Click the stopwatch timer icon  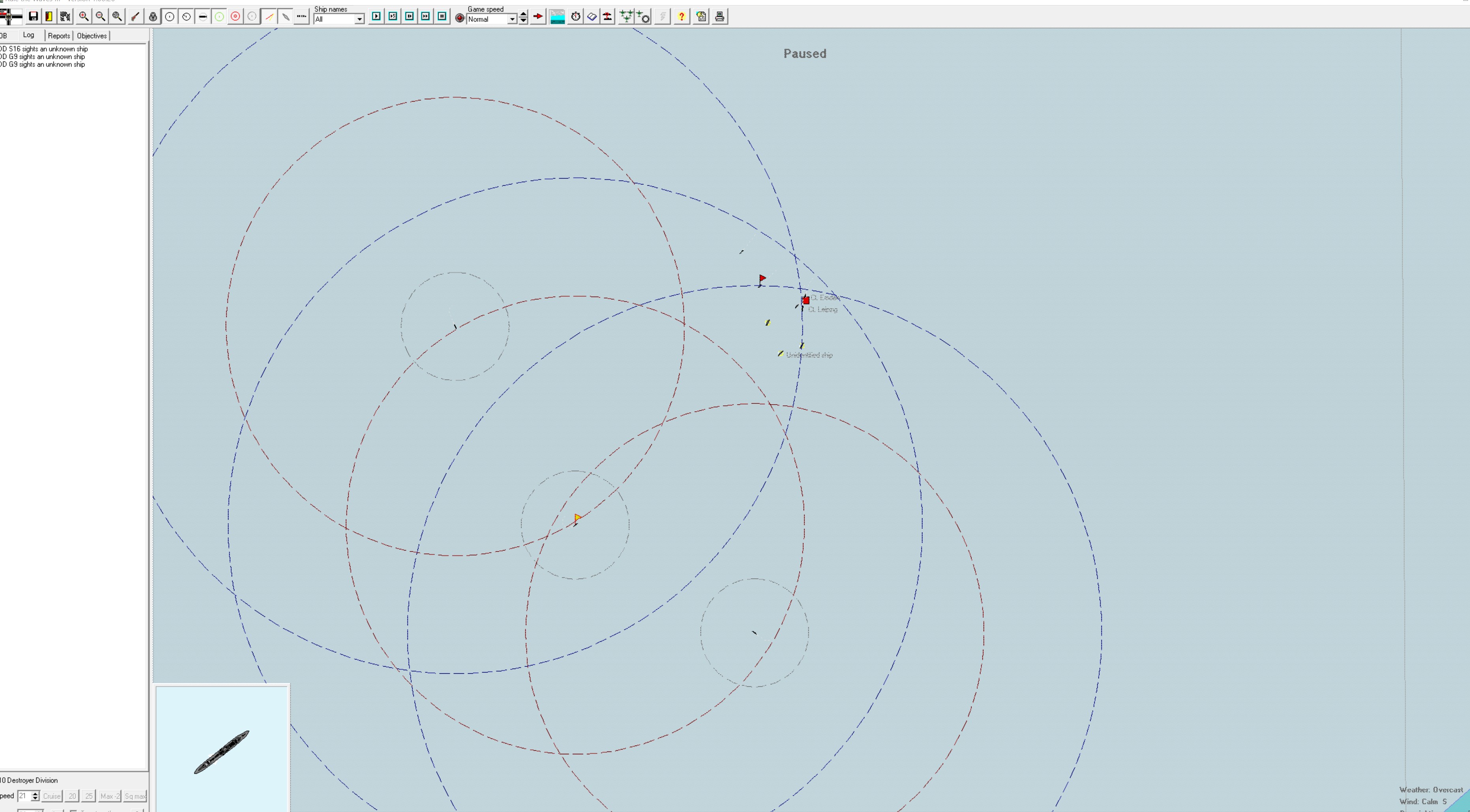(576, 17)
